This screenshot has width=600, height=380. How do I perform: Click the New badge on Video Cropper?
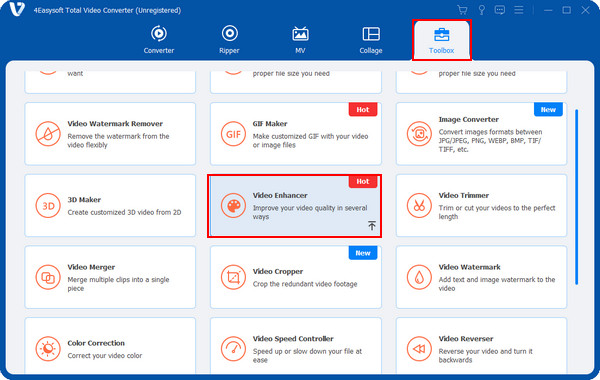pos(363,253)
